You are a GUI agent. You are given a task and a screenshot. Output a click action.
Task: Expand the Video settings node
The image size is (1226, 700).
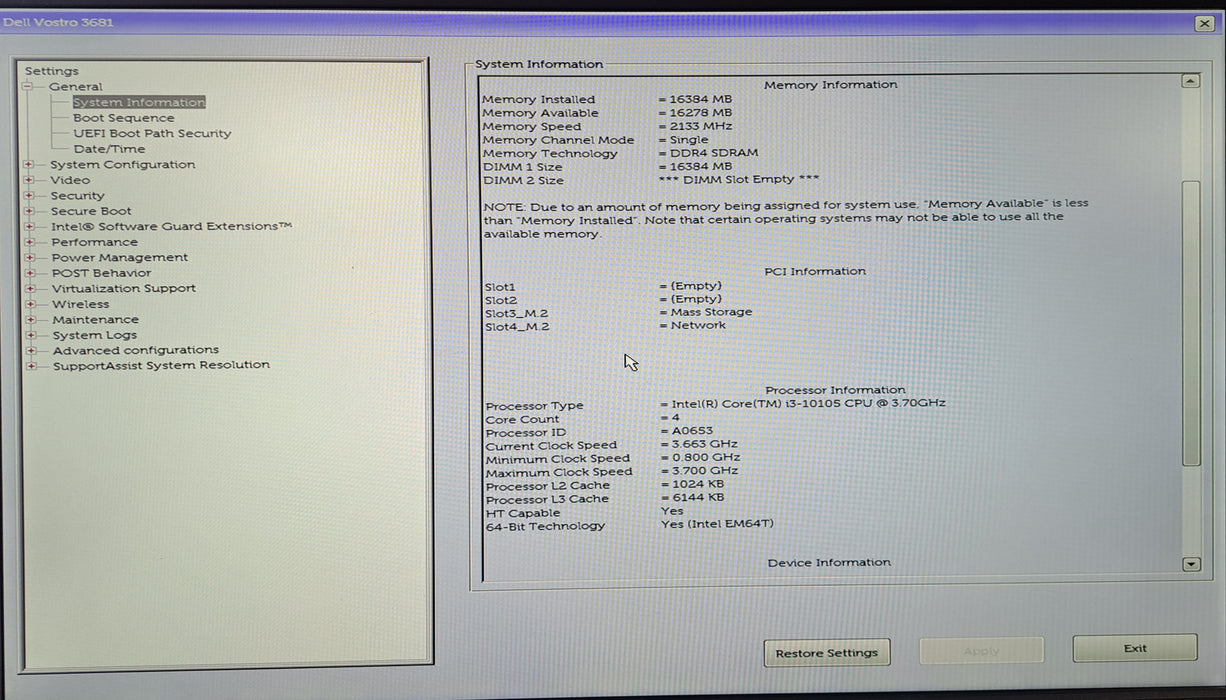tap(30, 181)
